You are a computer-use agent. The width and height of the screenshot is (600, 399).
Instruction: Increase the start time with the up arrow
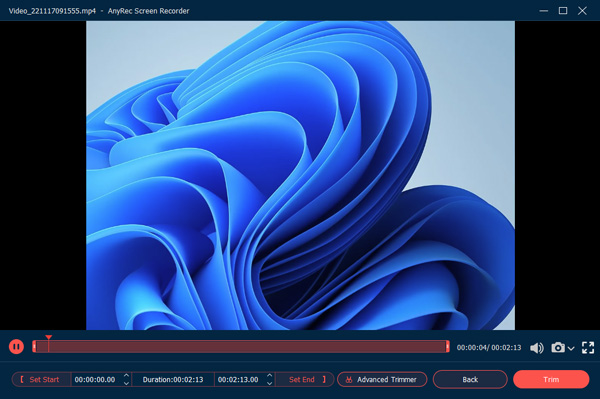click(x=126, y=376)
